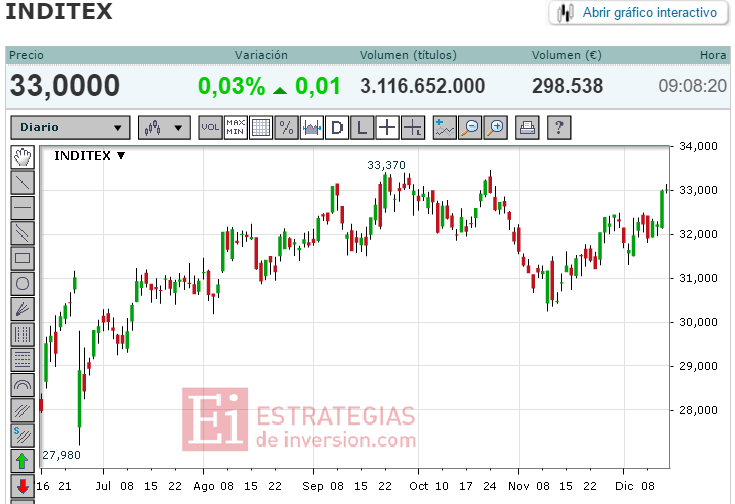735x504 pixels.
Task: Click the time 09:08:20
Action: [x=692, y=86]
